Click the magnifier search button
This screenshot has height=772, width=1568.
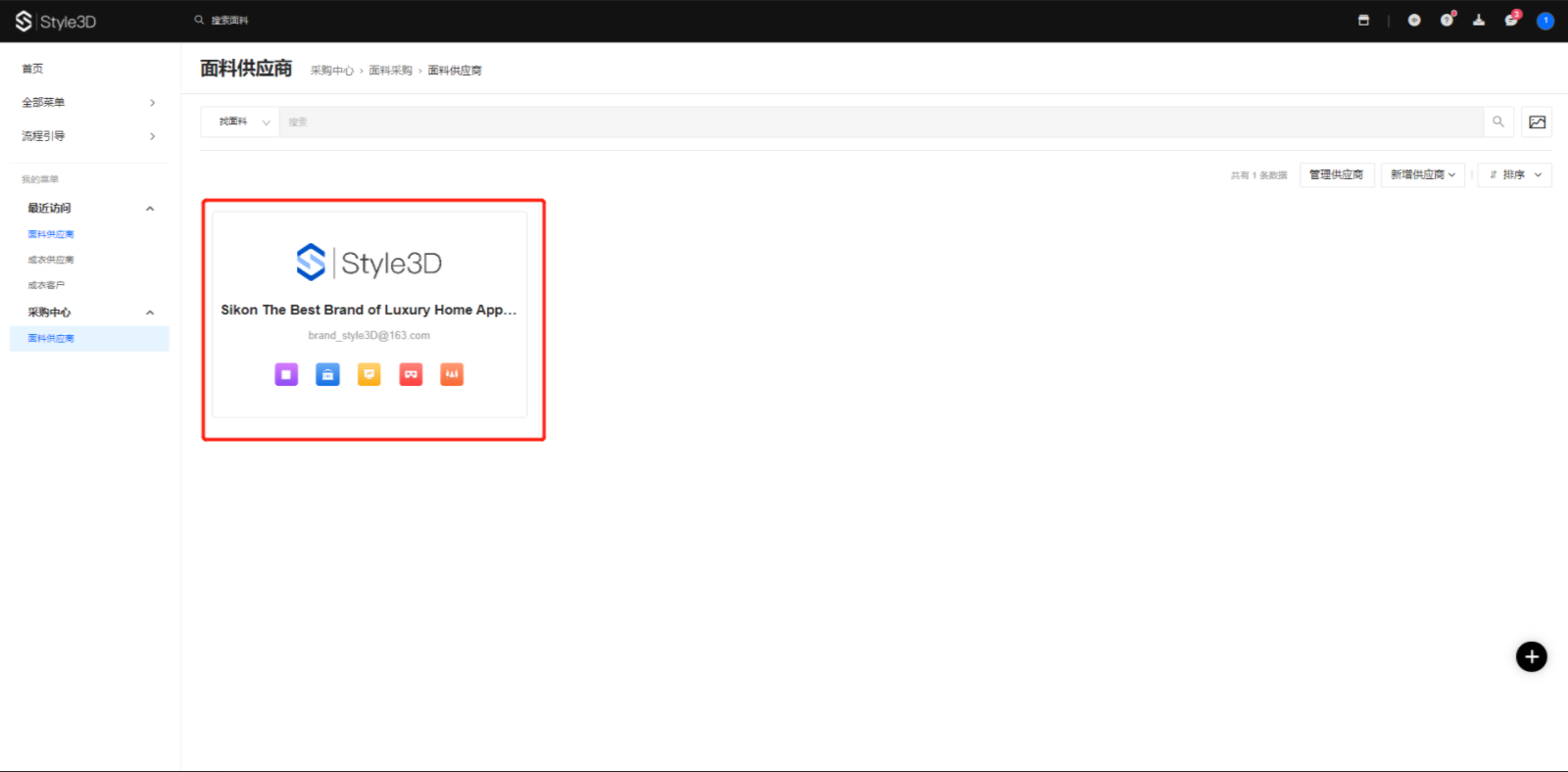(x=1498, y=122)
